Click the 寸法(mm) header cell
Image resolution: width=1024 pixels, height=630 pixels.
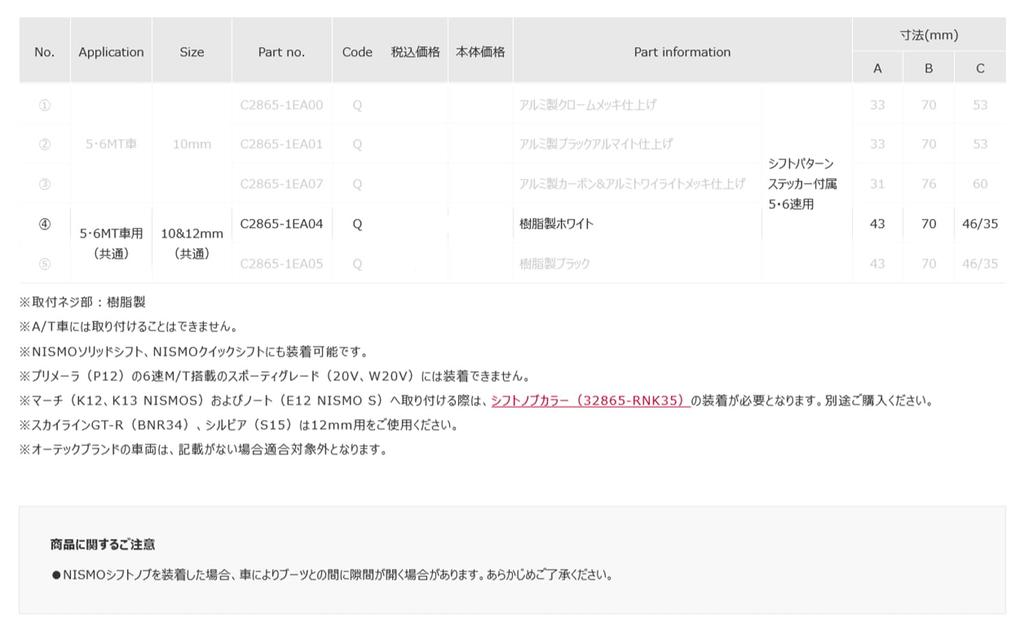coord(928,35)
